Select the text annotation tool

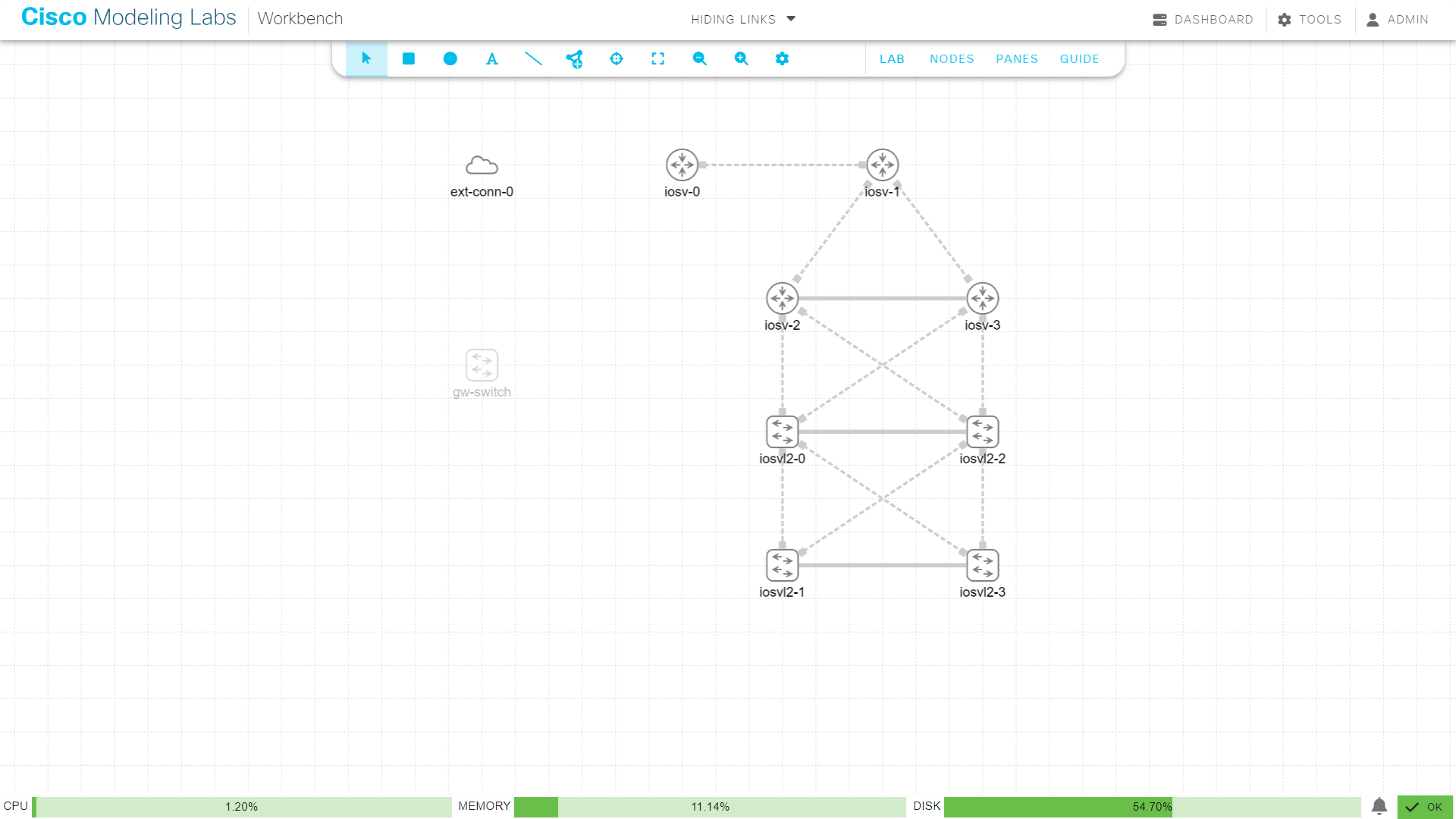pos(491,58)
